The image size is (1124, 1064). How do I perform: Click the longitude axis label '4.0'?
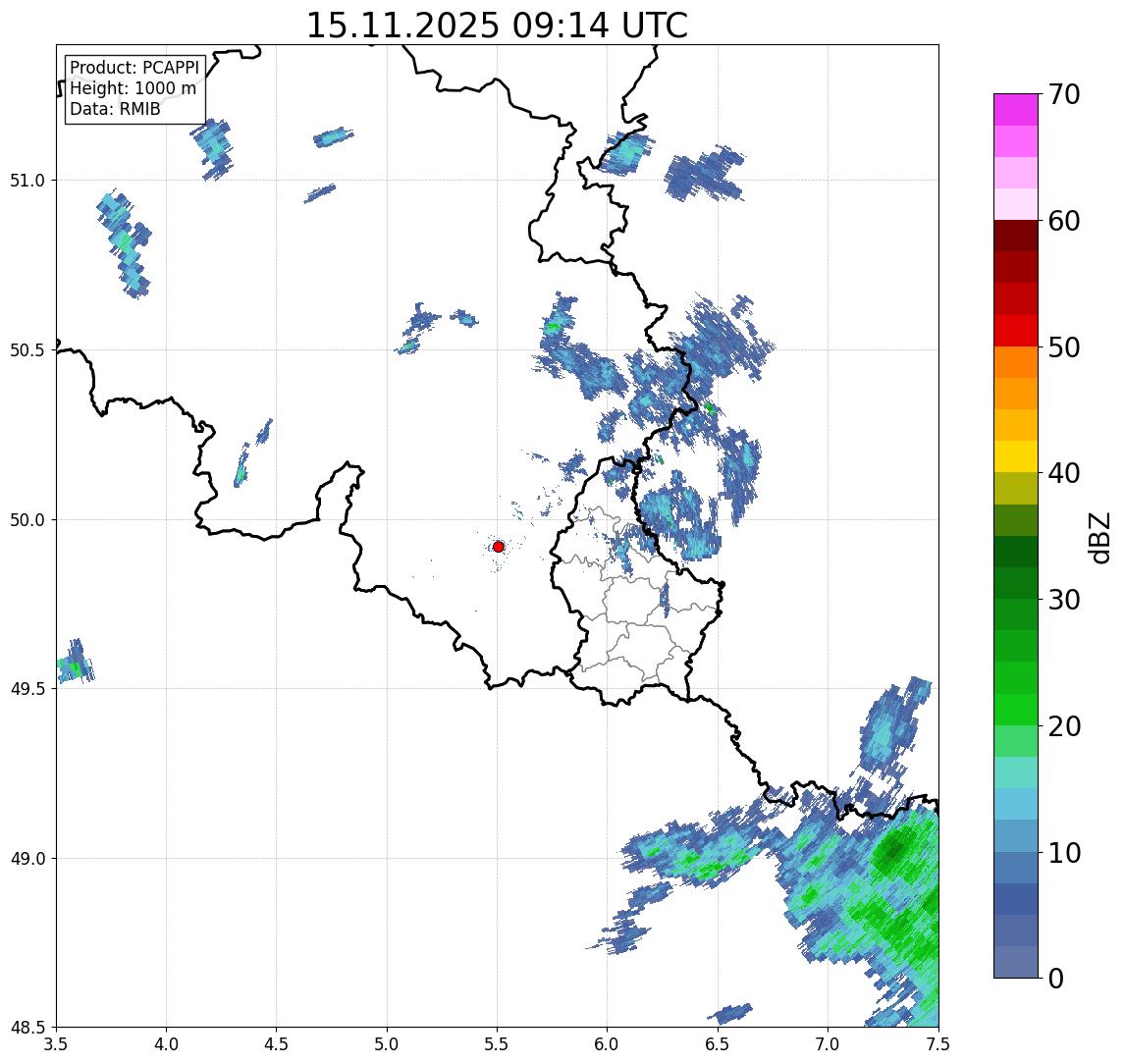[x=166, y=1044]
